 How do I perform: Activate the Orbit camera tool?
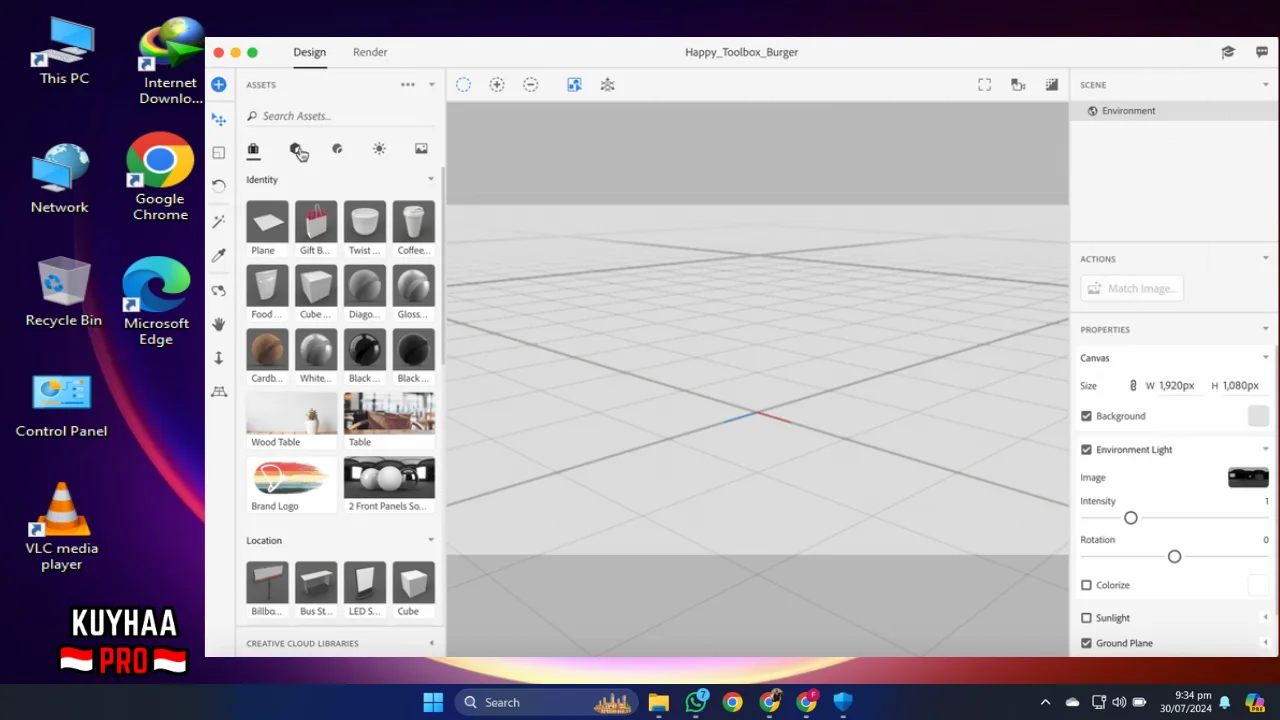219,290
